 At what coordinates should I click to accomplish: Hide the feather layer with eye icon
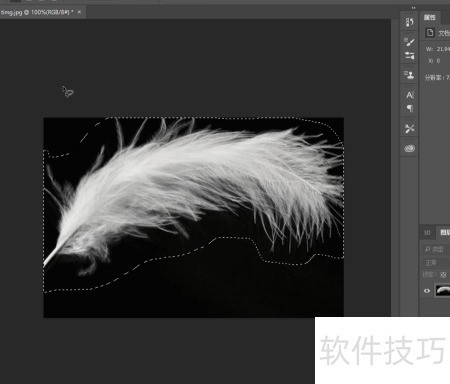[427, 291]
